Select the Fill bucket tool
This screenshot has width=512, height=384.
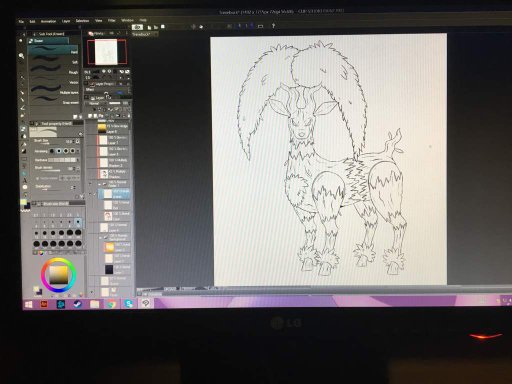[24, 136]
